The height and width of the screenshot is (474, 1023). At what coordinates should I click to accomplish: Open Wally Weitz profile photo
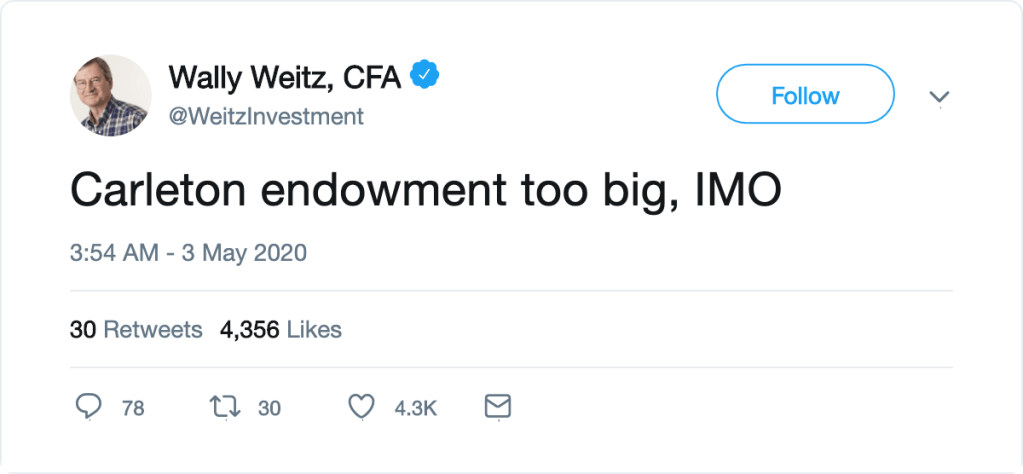pyautogui.click(x=110, y=96)
